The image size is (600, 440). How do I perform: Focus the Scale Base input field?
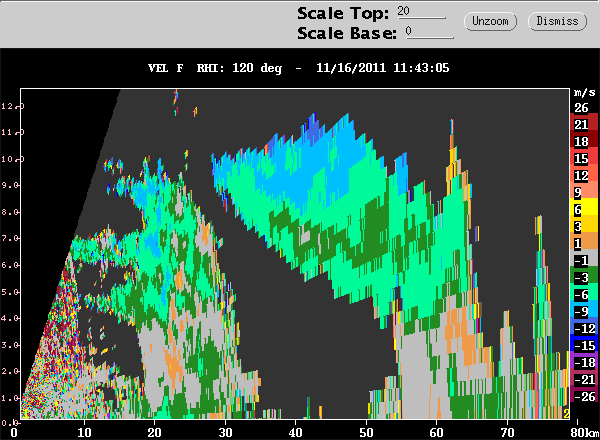pos(429,32)
